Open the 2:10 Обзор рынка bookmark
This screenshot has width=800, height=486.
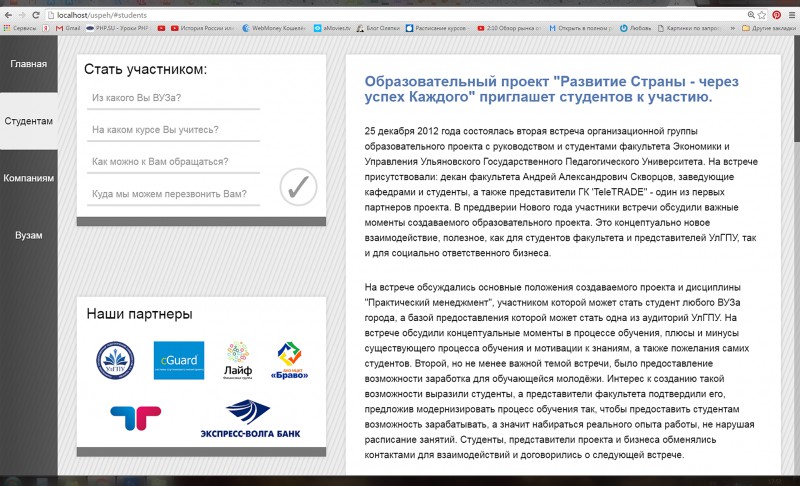point(509,28)
